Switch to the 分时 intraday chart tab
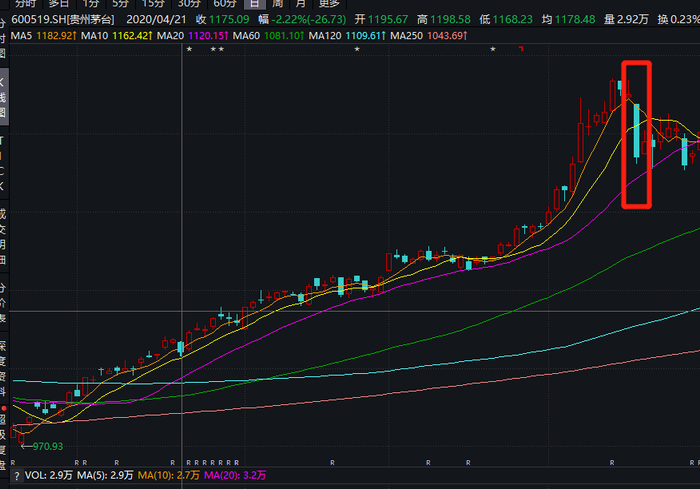This screenshot has height=489, width=700. (x=25, y=4)
